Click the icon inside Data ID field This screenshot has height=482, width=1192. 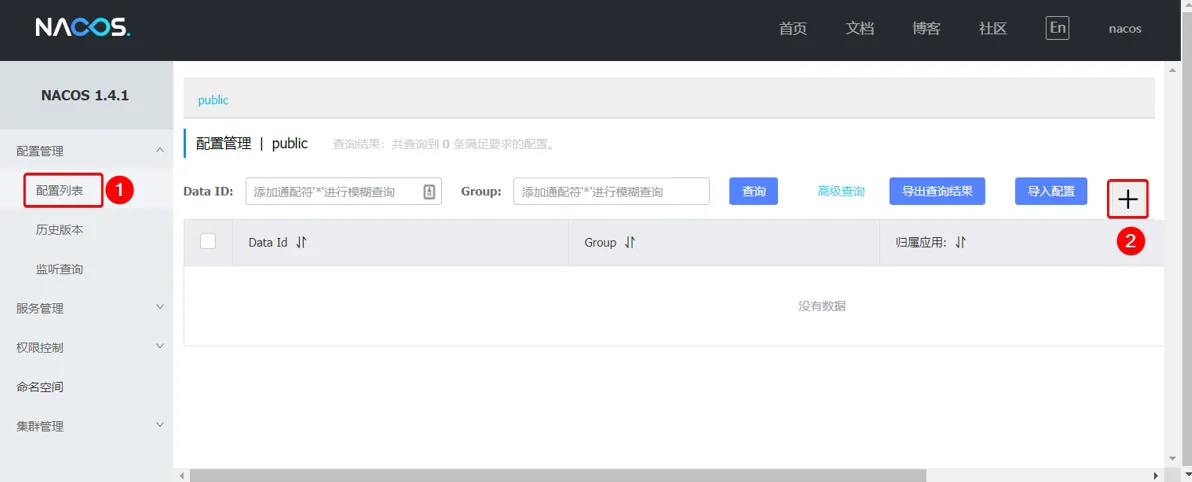pos(429,192)
